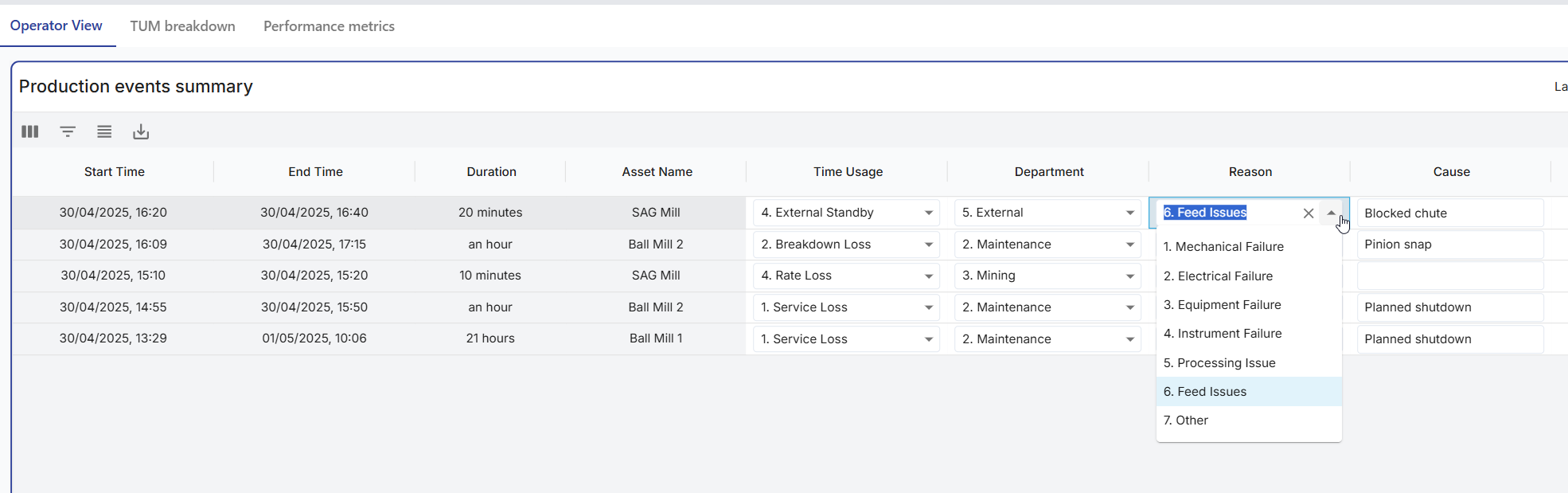Image resolution: width=1568 pixels, height=493 pixels.
Task: Expand the Breakdown Loss time usage dropdown
Action: (928, 245)
